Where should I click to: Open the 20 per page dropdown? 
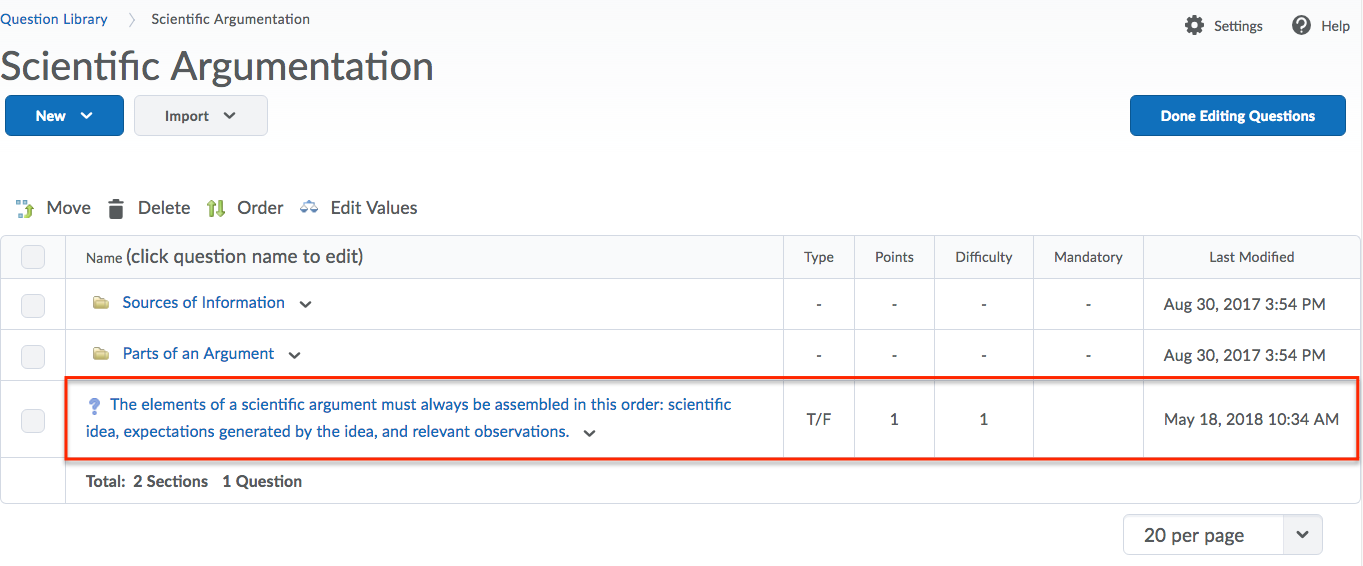coord(1223,535)
